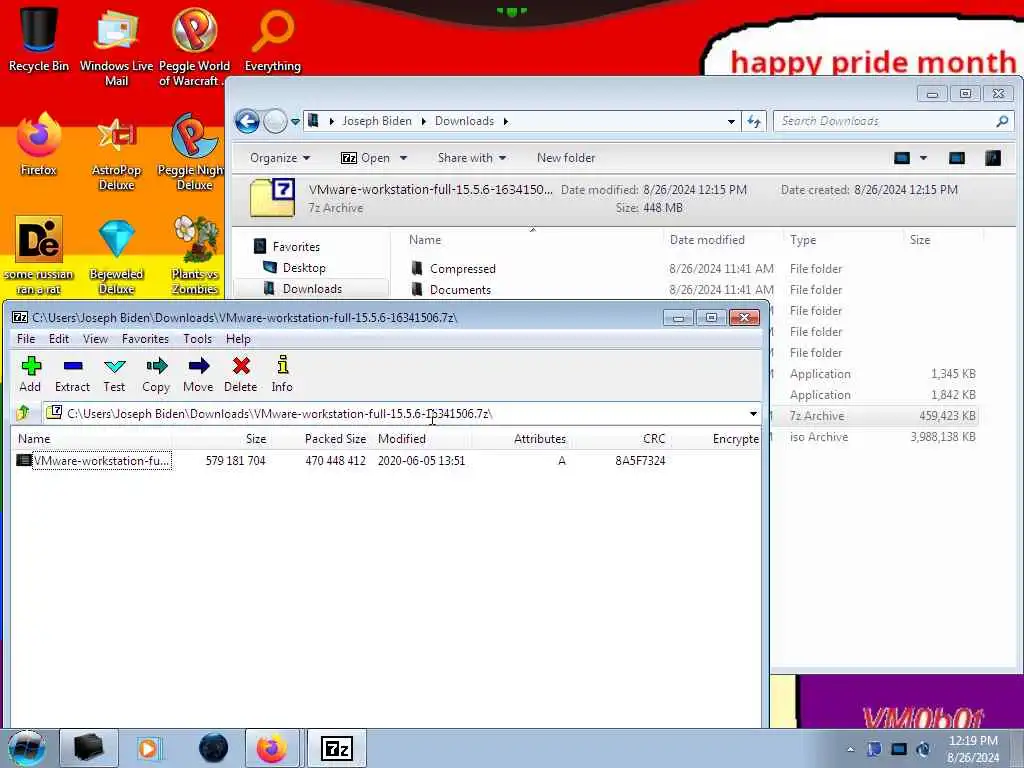1024x768 pixels.
Task: Click the Back arrow in Explorer window
Action: [x=247, y=121]
